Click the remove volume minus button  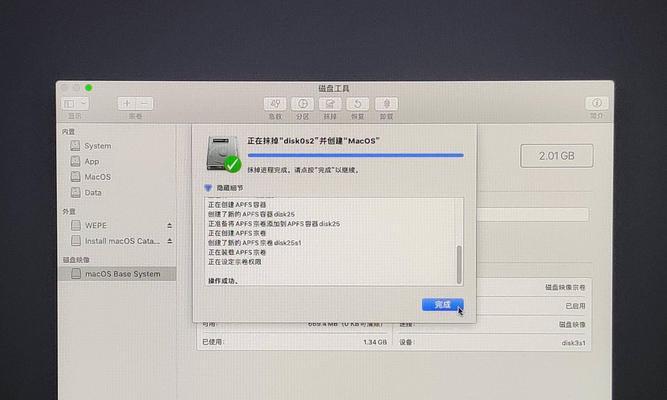[x=144, y=103]
